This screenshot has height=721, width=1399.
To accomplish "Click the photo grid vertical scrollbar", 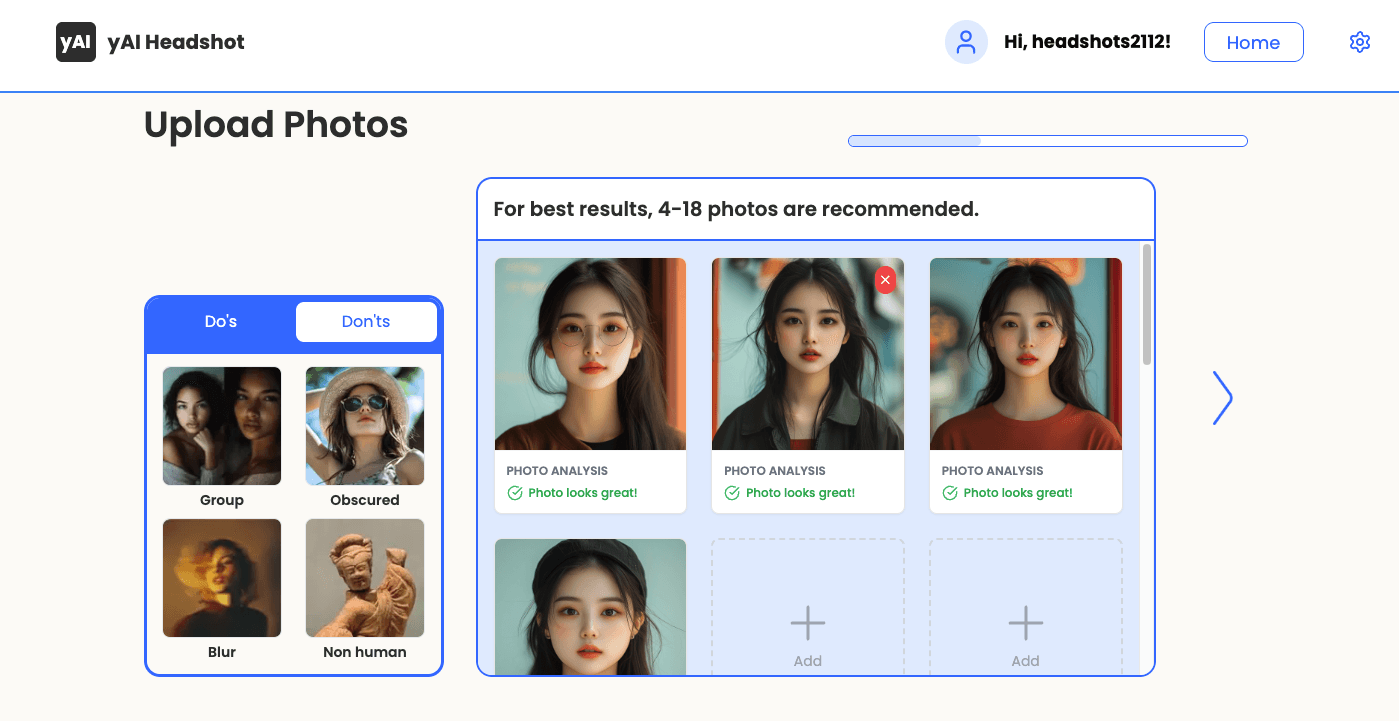I will point(1146,305).
